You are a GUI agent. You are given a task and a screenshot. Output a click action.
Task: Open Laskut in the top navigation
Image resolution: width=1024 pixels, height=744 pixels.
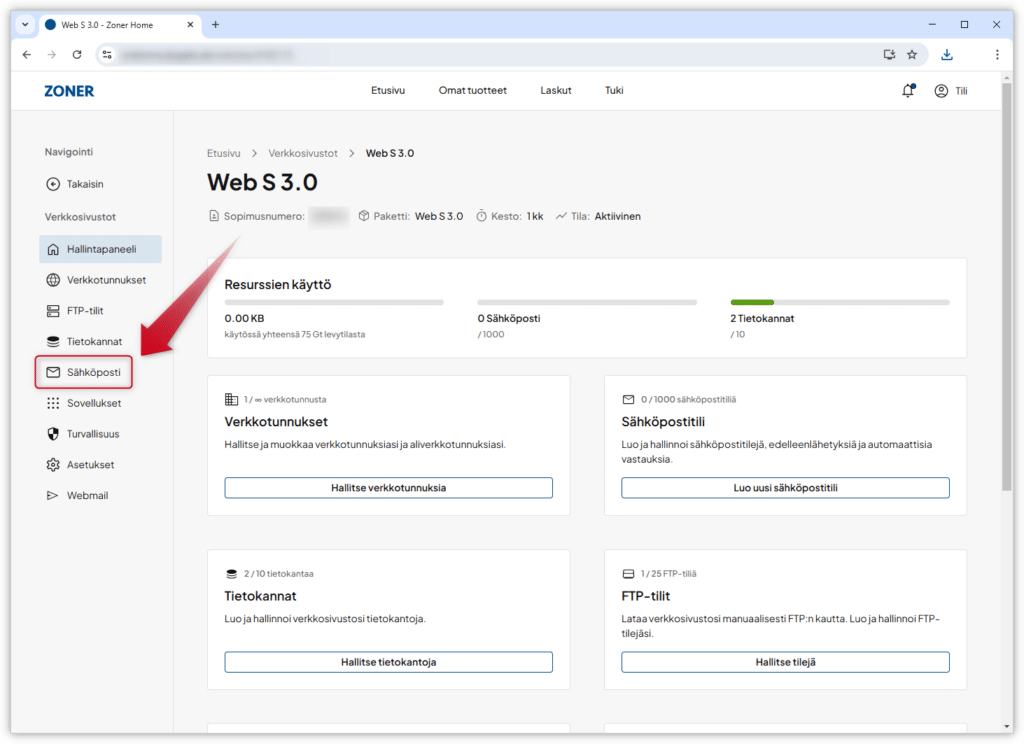(x=555, y=90)
